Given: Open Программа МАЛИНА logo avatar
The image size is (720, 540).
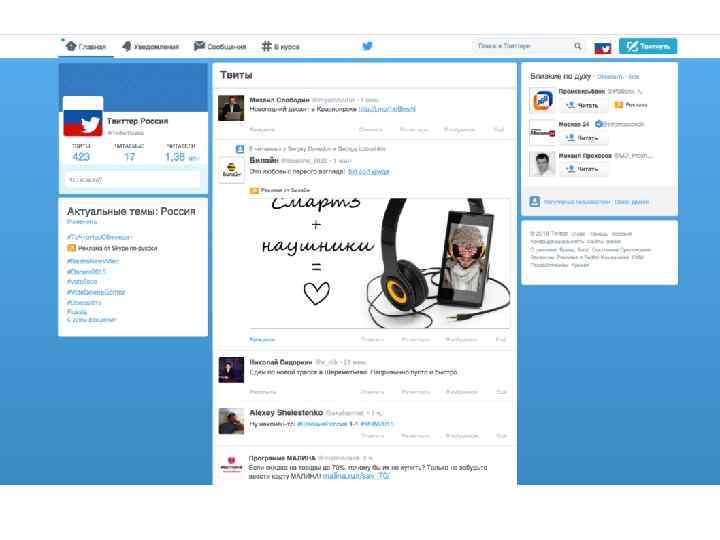Looking at the screenshot, I should (x=231, y=466).
